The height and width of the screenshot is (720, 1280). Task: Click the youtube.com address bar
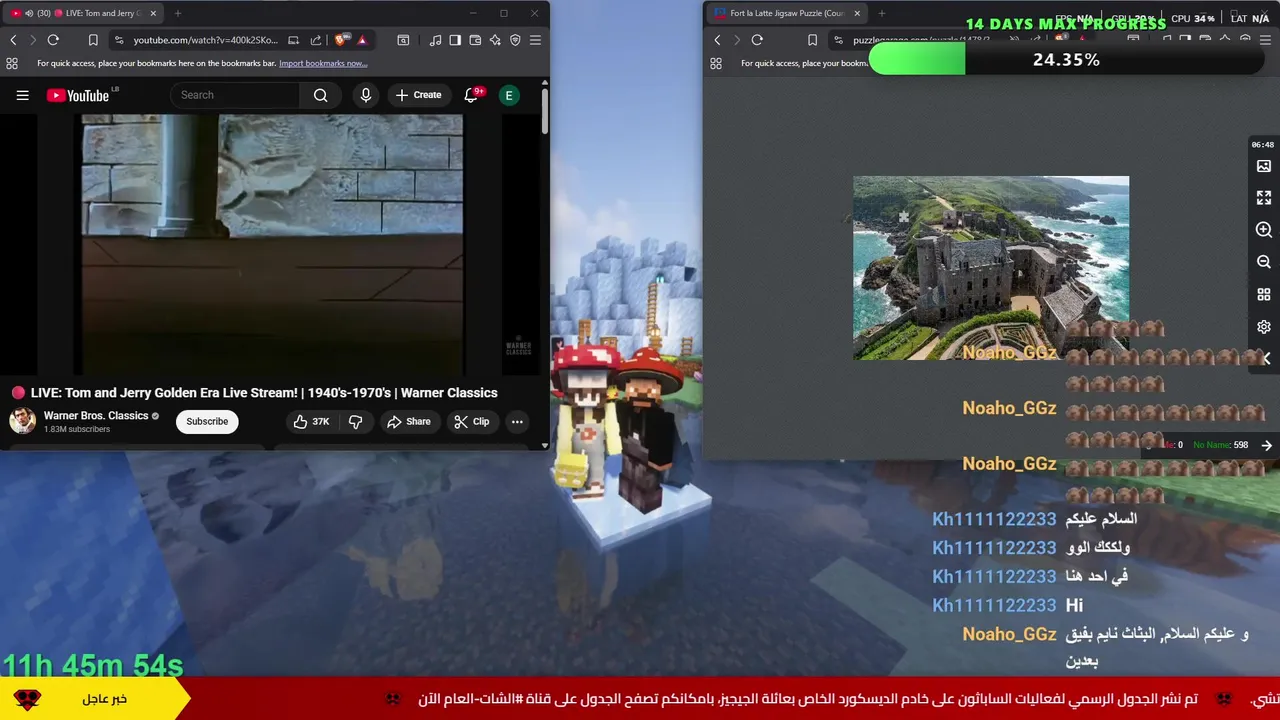point(205,40)
